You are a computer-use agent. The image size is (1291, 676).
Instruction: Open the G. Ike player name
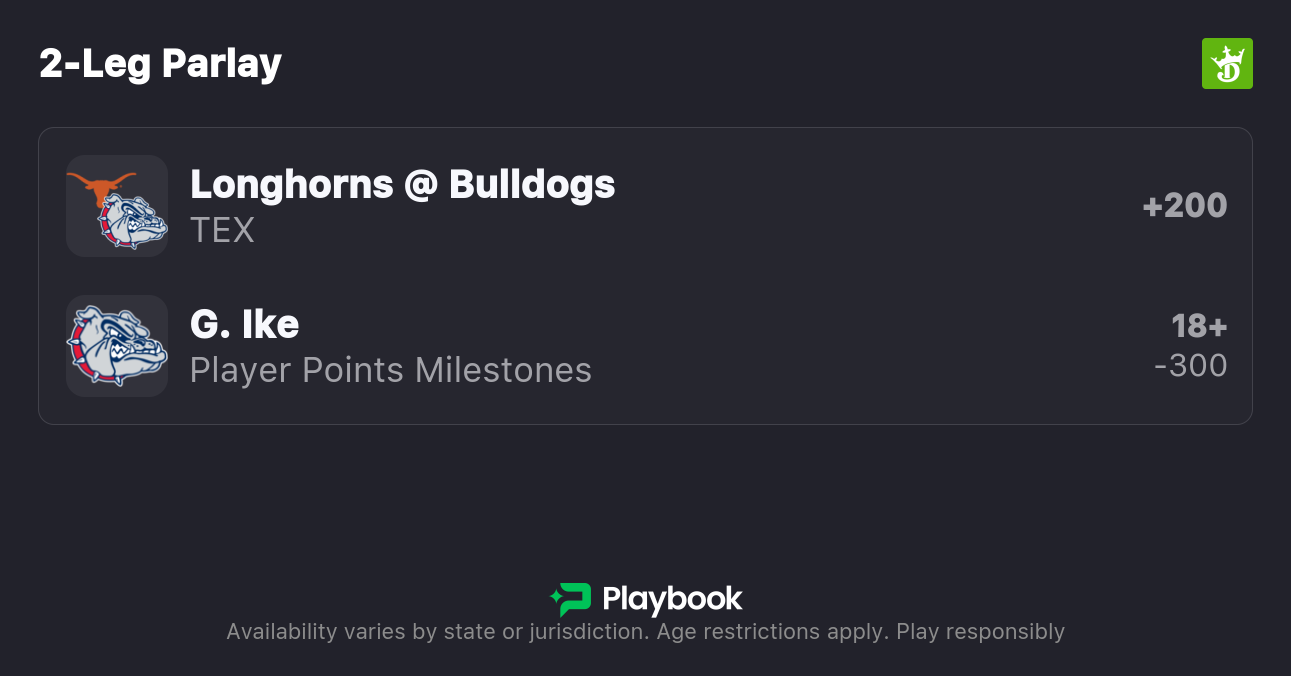tap(244, 324)
